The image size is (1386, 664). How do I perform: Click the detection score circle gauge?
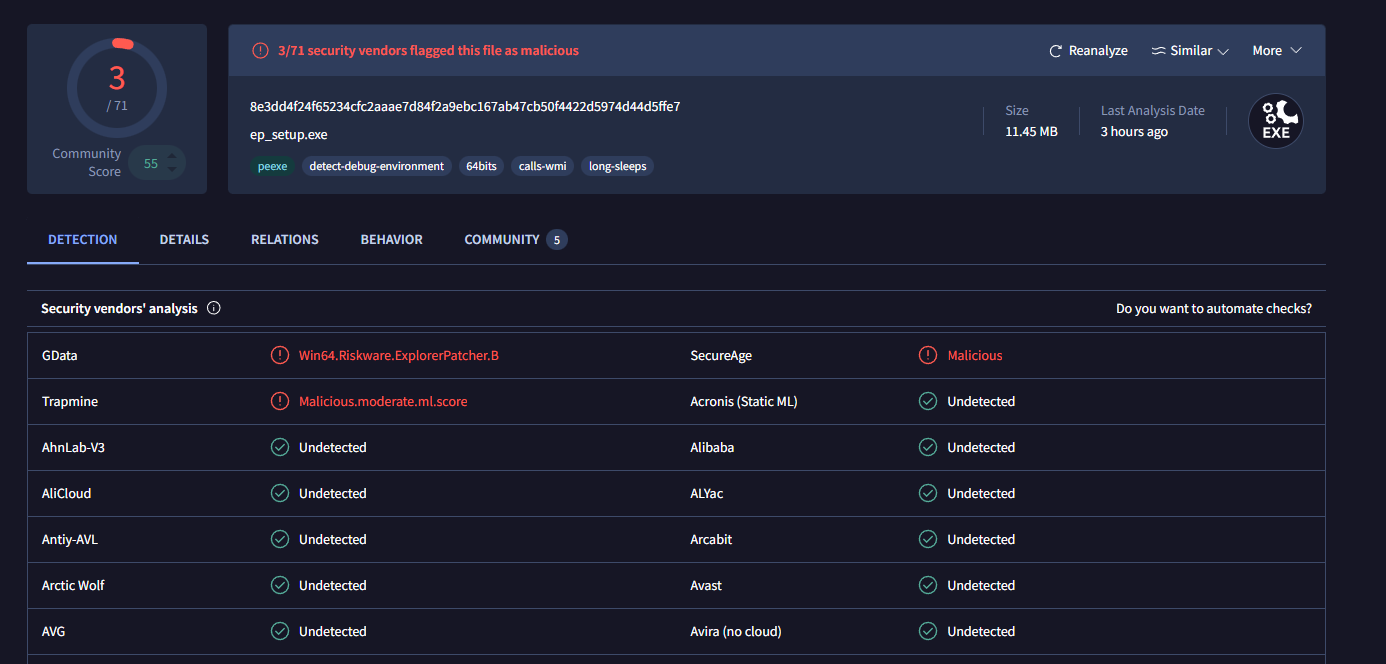117,89
